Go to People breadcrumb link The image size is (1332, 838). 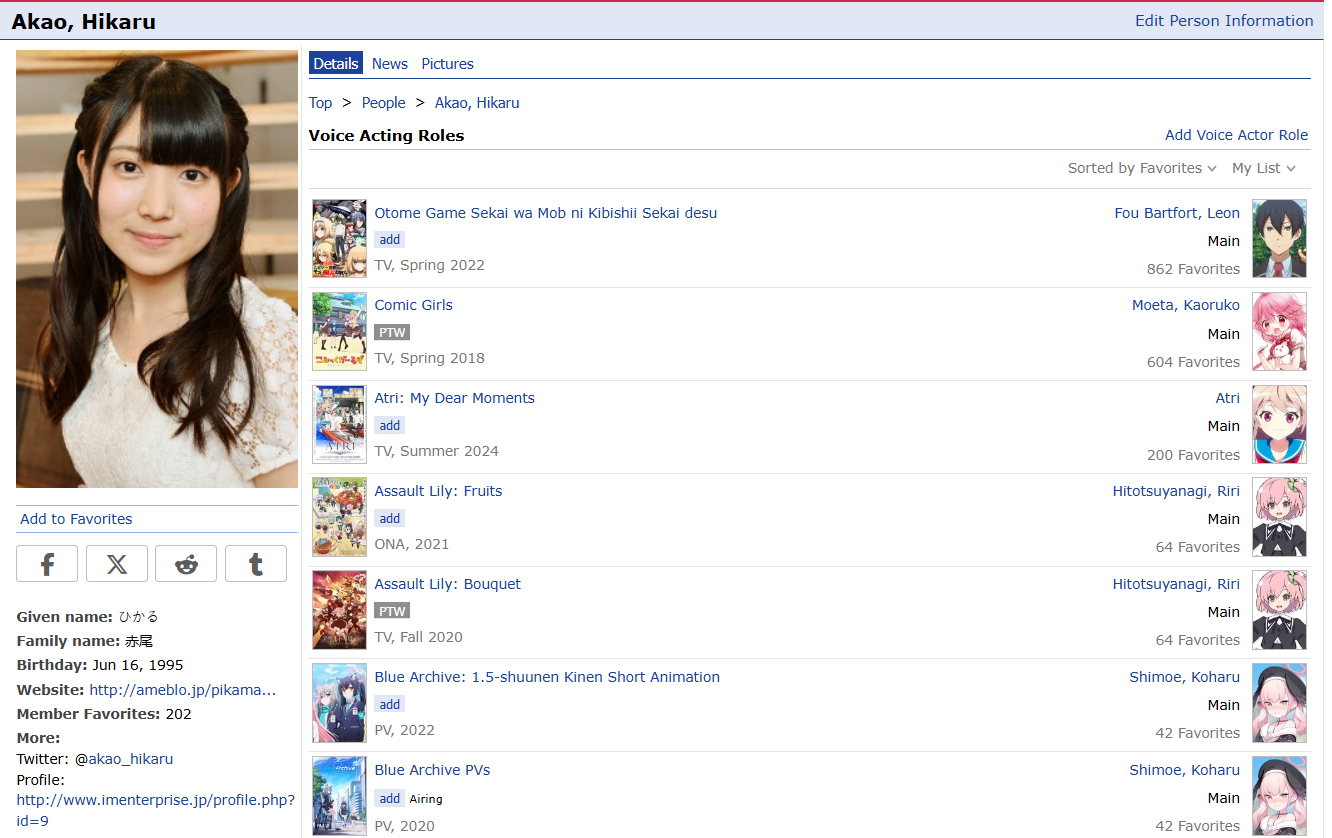tap(384, 103)
